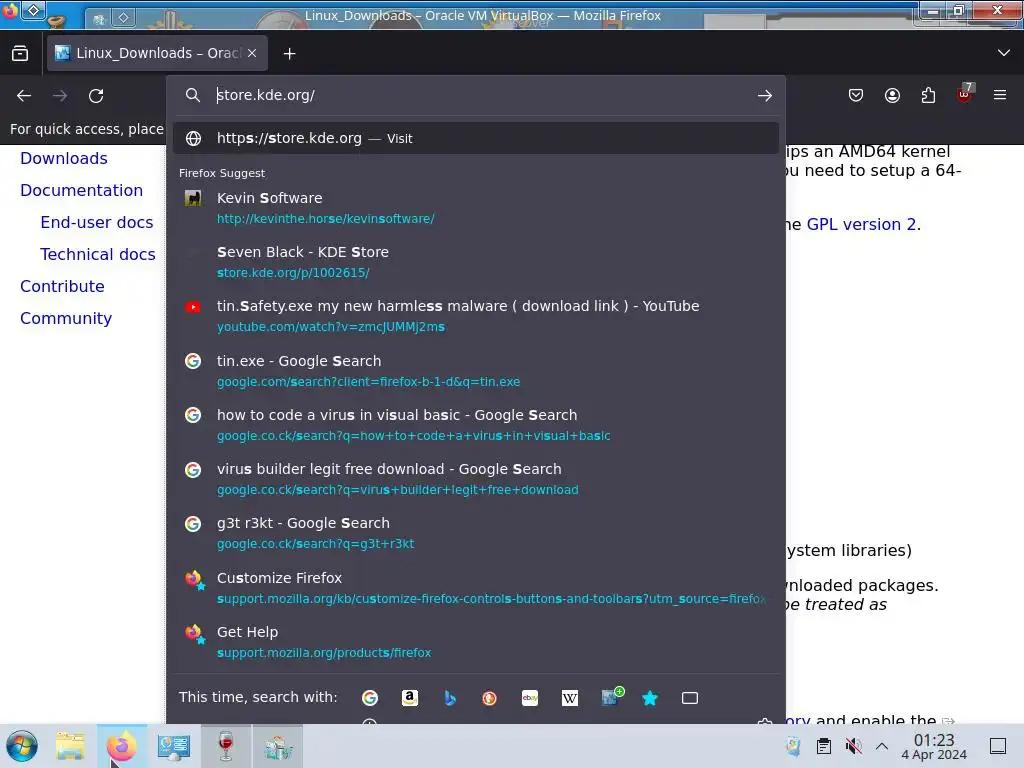This screenshot has height=768, width=1024.
Task: Open the Contribute sidebar link
Action: 62,286
